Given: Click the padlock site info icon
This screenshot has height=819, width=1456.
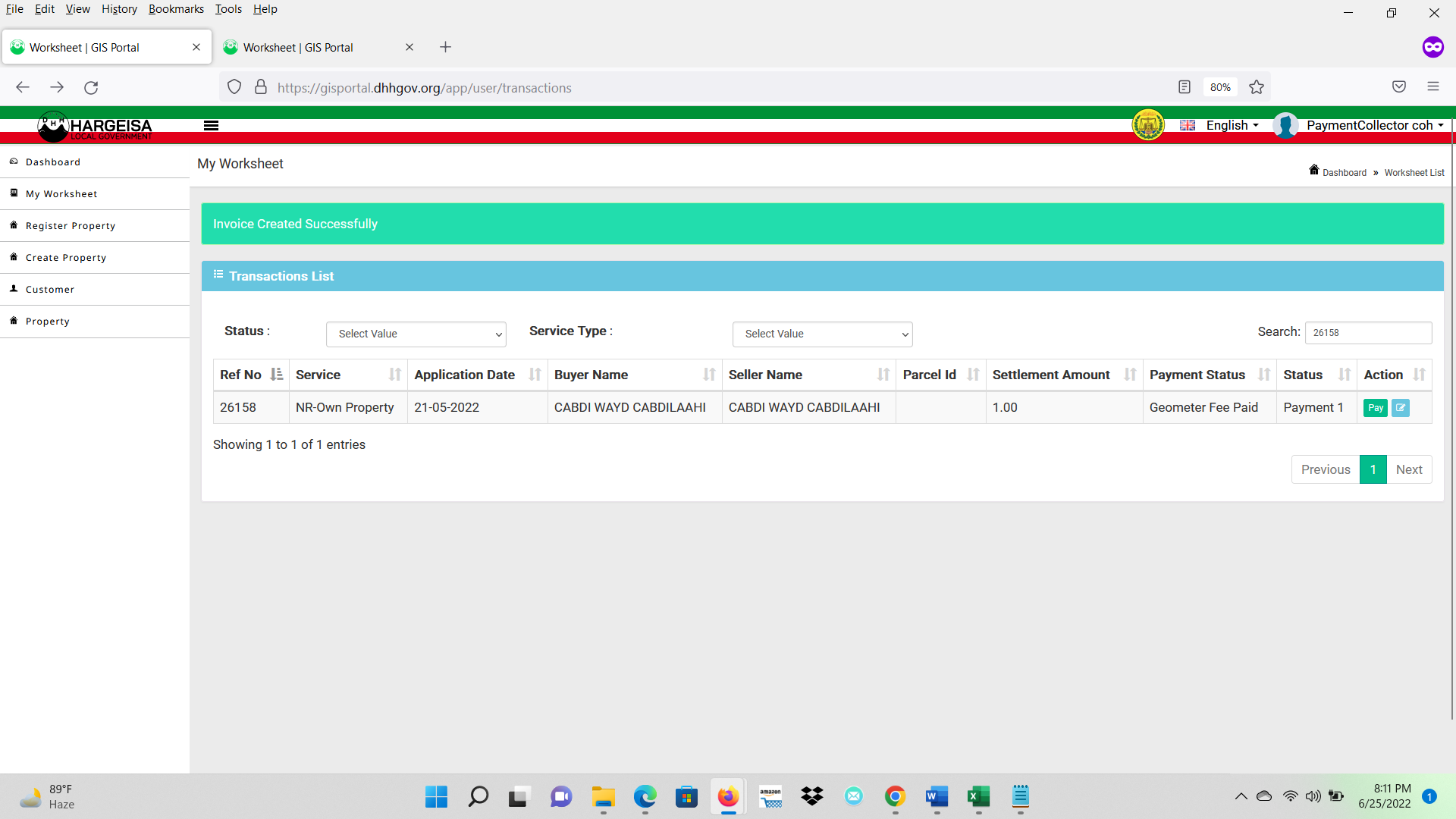Looking at the screenshot, I should [x=261, y=87].
